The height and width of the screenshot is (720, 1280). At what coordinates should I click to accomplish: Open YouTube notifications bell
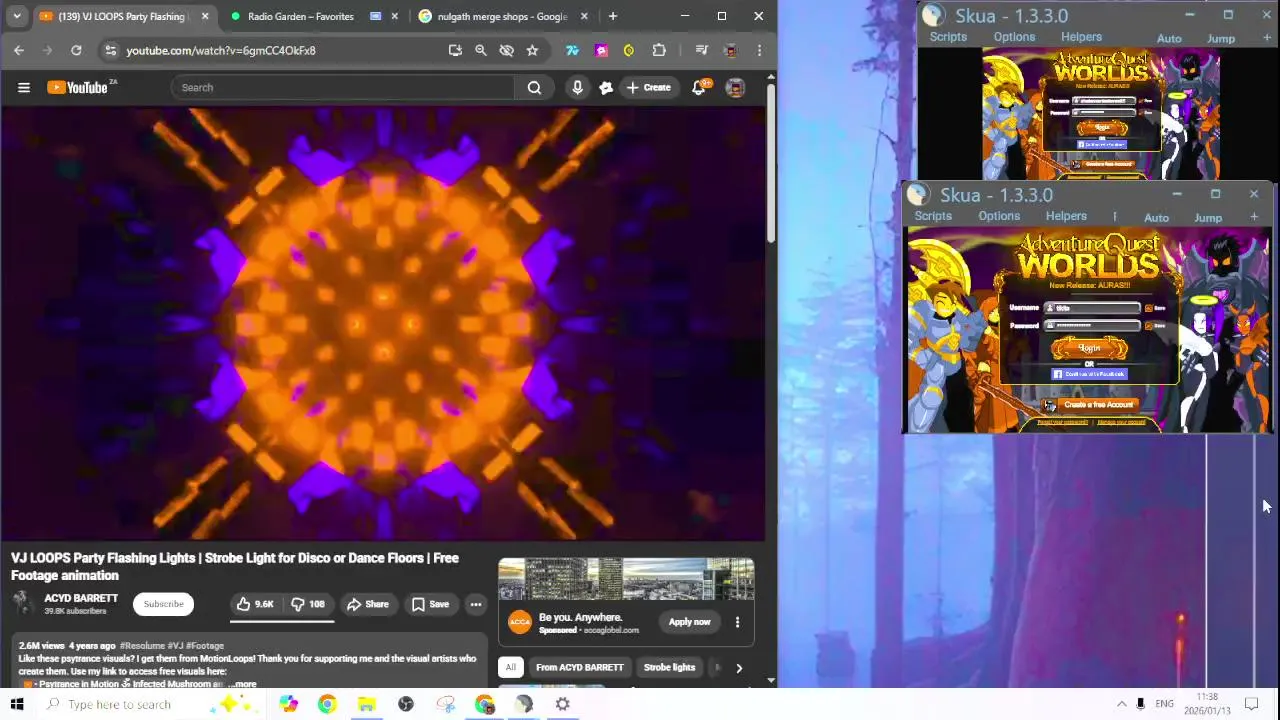tap(699, 87)
